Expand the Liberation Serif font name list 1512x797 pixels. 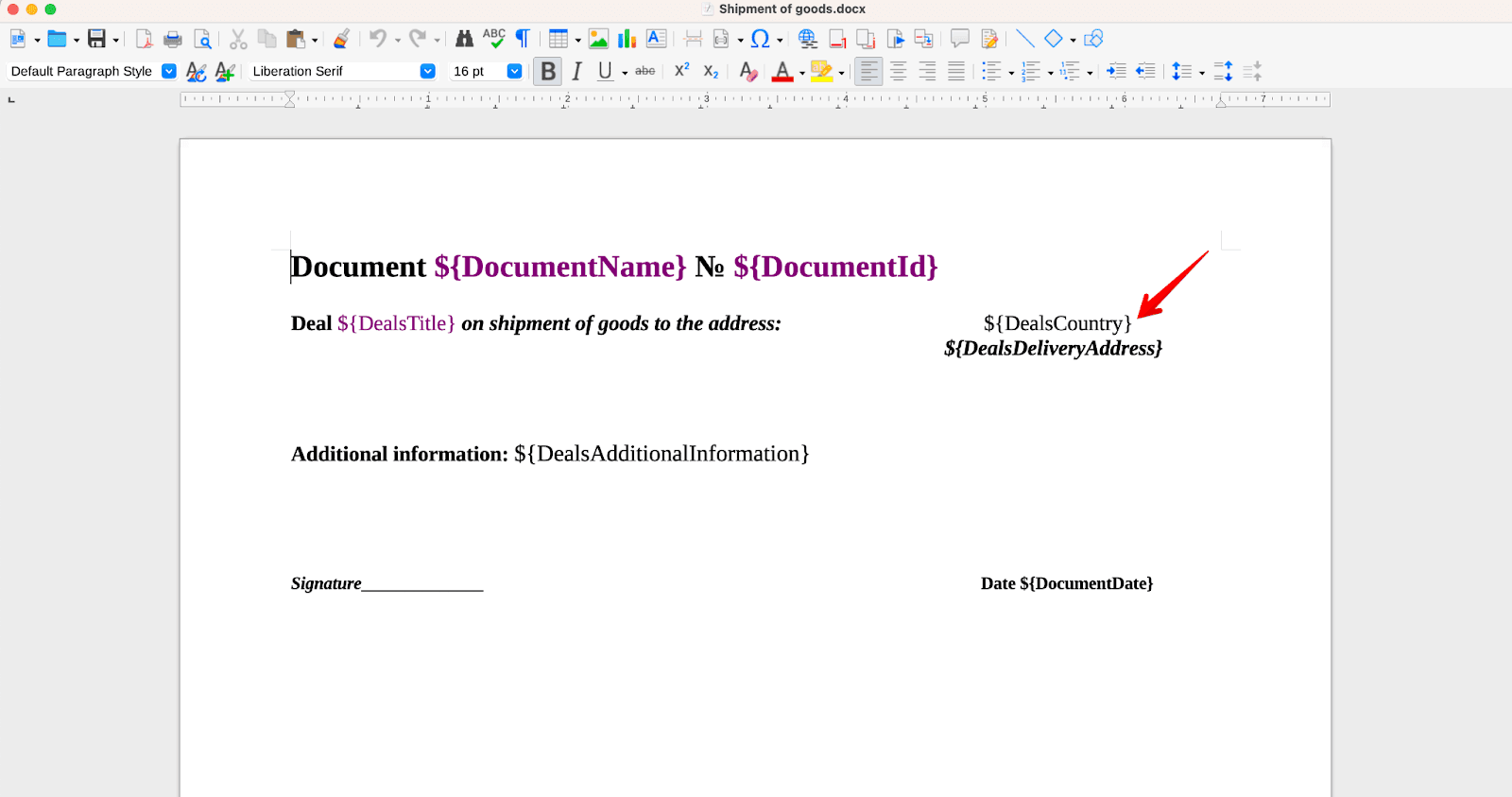pos(427,72)
